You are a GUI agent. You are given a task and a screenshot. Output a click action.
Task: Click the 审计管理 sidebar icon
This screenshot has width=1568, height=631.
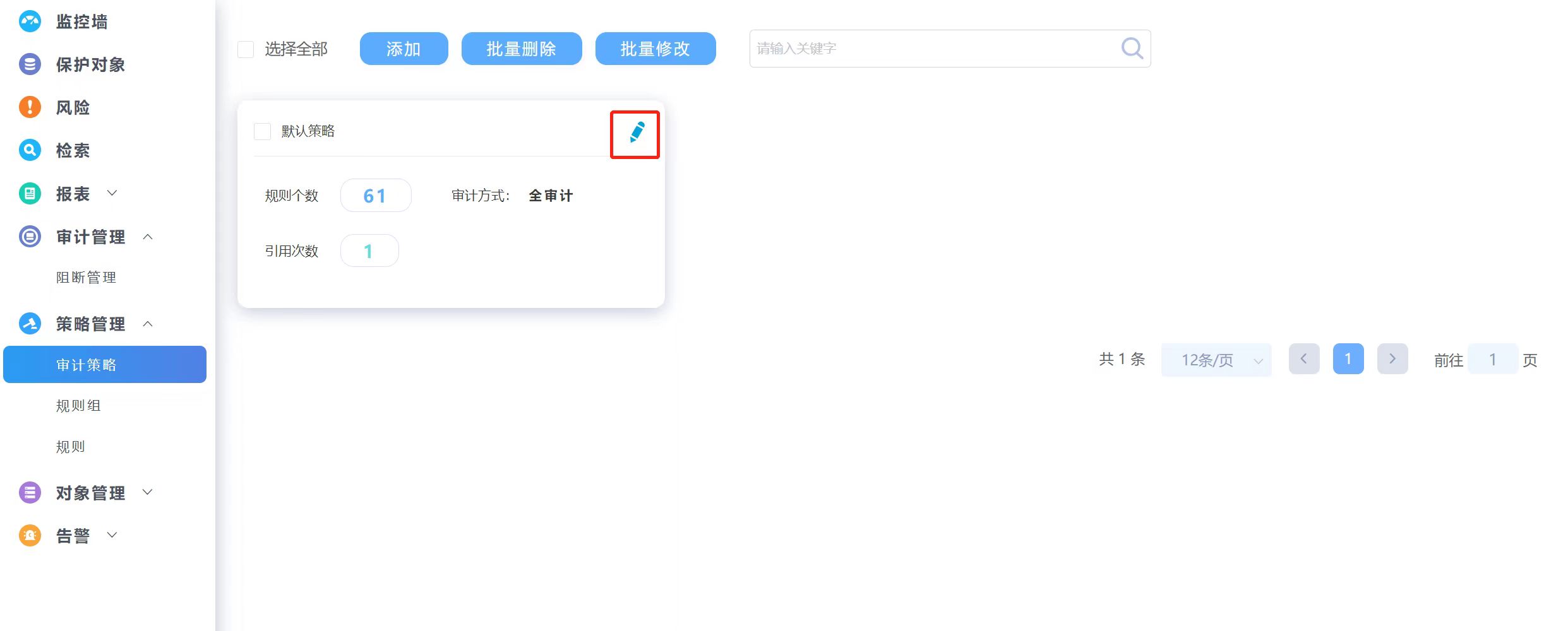30,237
